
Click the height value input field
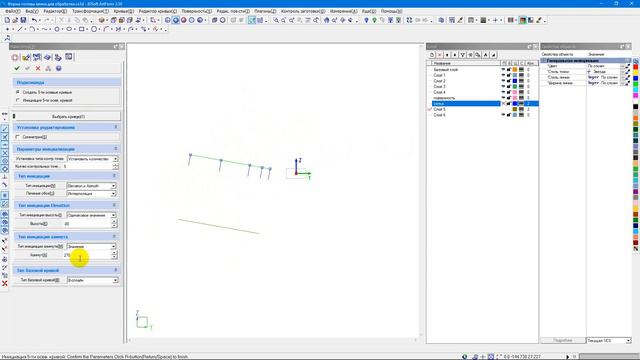click(x=87, y=224)
